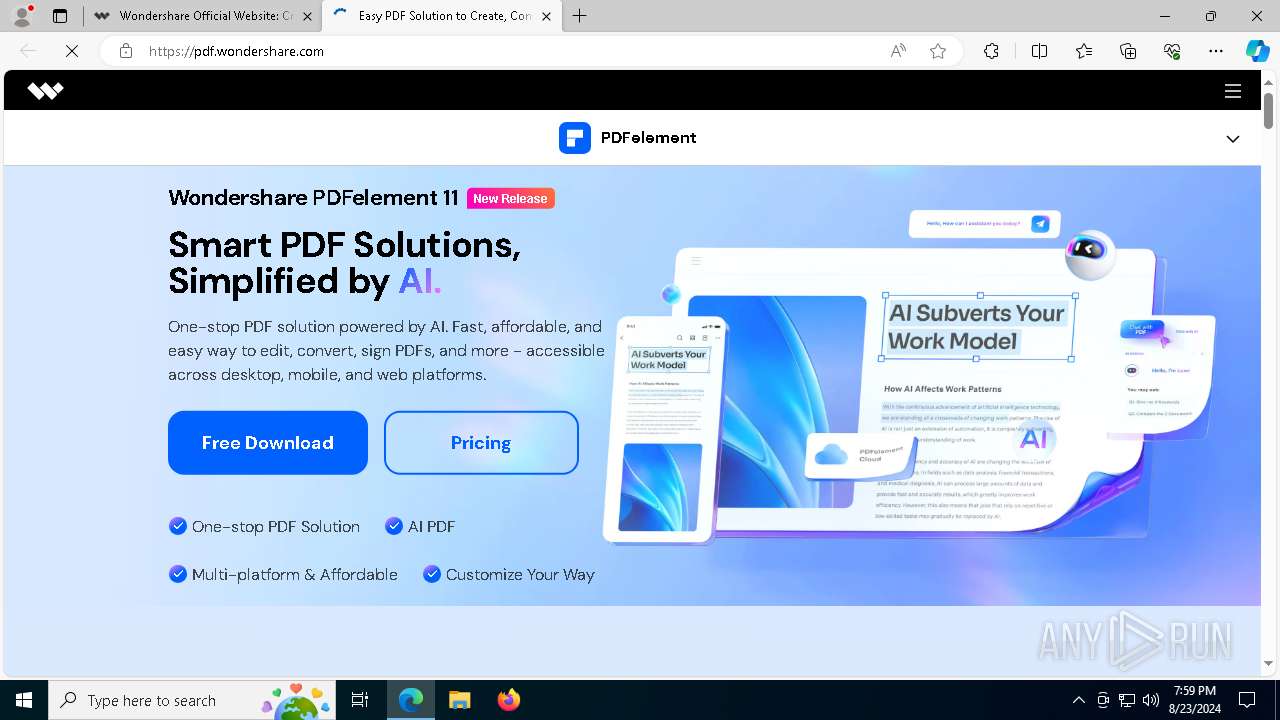Close the Easy PDF Solution tab
This screenshot has height=720, width=1280.
click(547, 16)
